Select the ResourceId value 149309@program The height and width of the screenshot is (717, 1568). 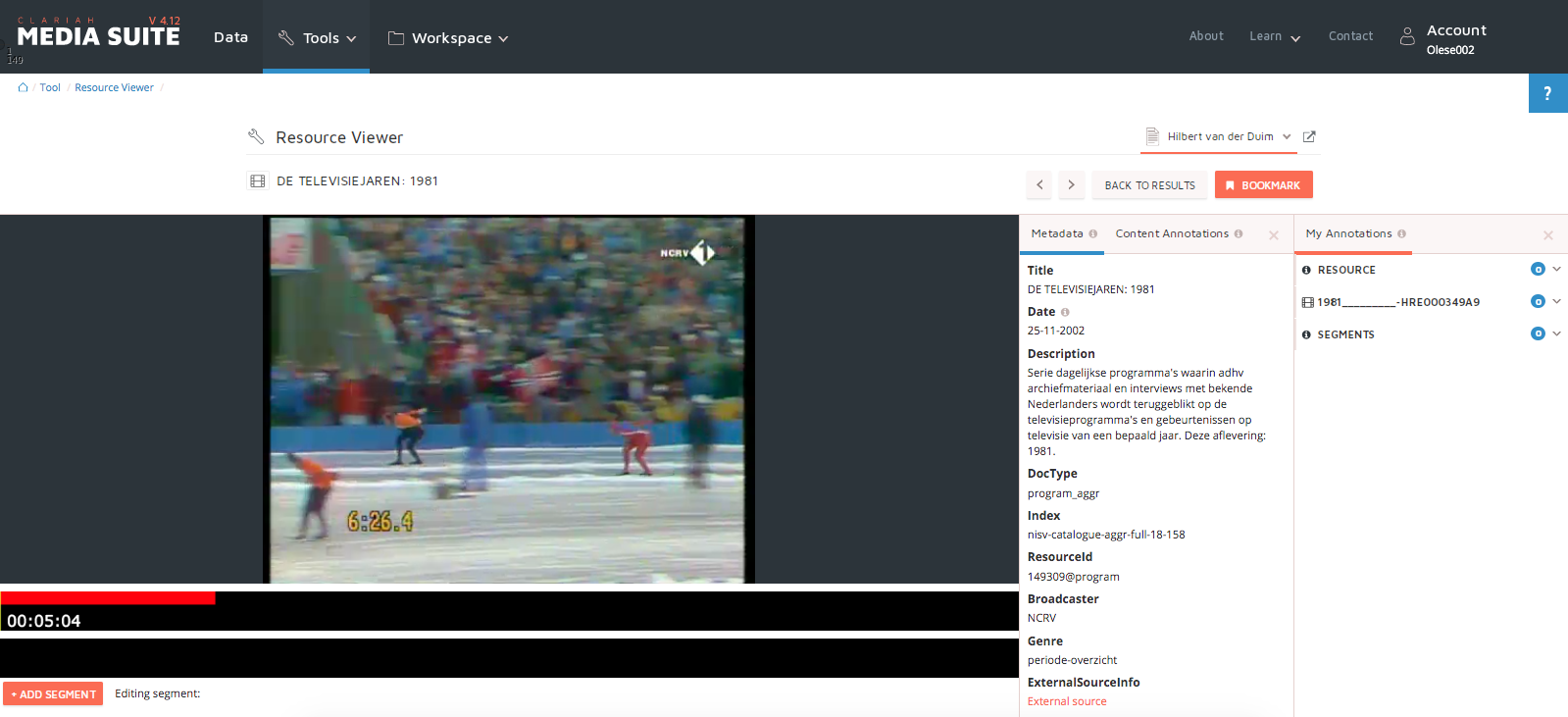(x=1073, y=577)
